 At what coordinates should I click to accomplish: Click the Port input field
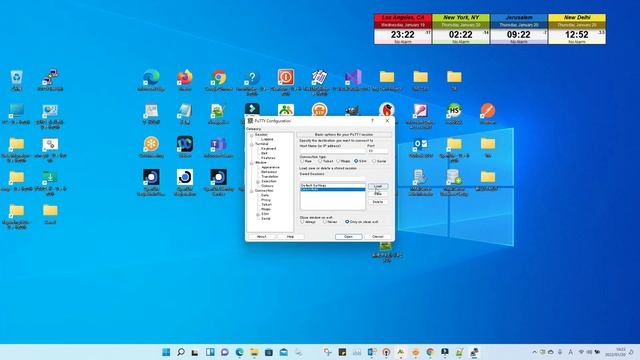point(378,151)
